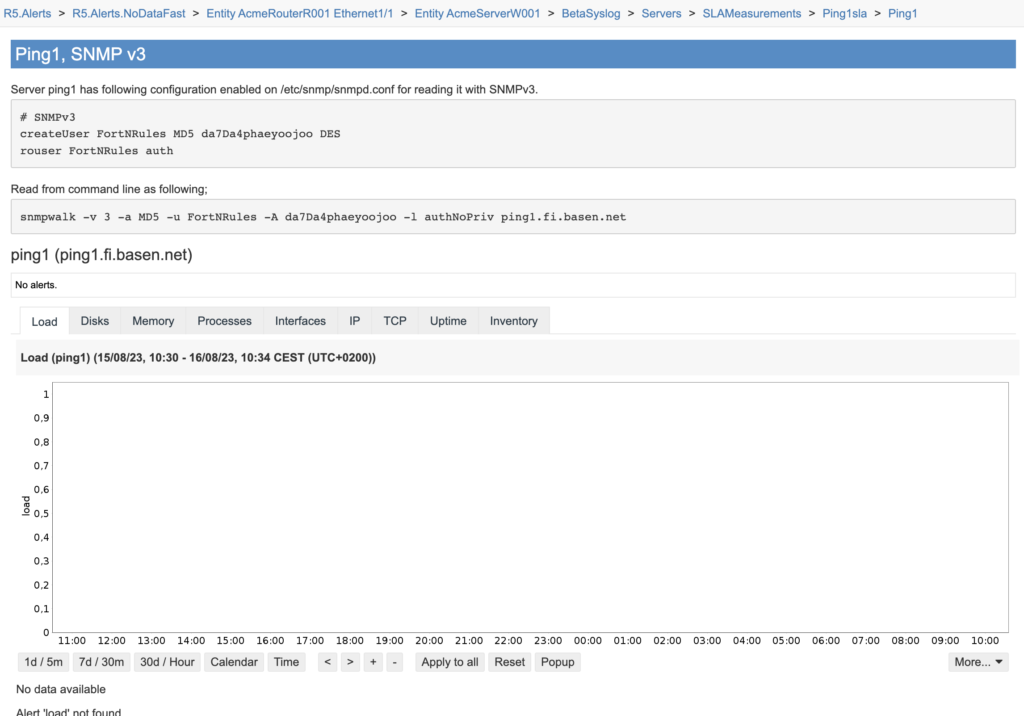The height and width of the screenshot is (716, 1024).
Task: Switch to the Processes tab
Action: click(224, 321)
